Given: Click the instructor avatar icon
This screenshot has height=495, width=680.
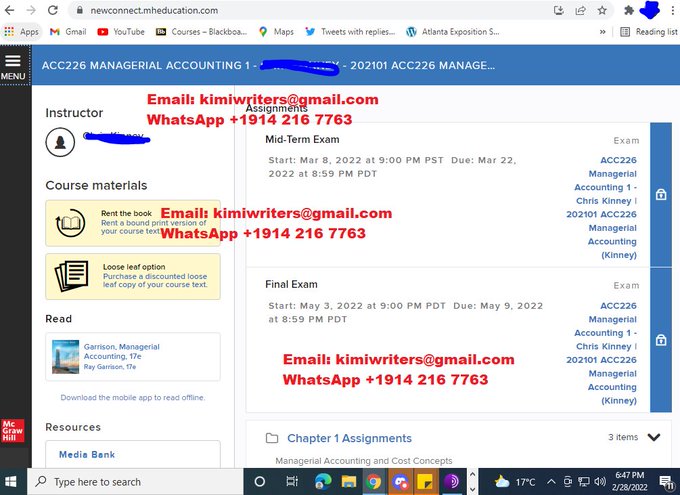Looking at the screenshot, I should (60, 142).
